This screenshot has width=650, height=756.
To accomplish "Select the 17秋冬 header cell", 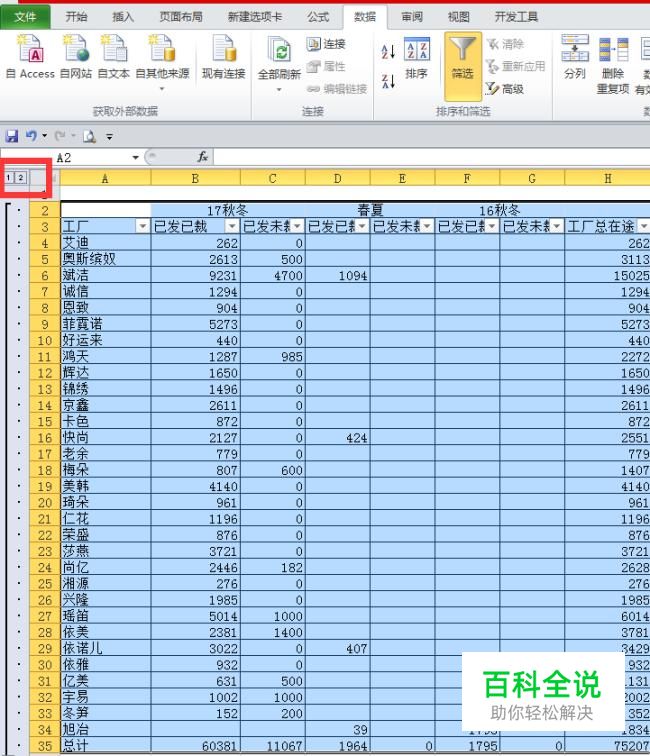I will coord(228,210).
